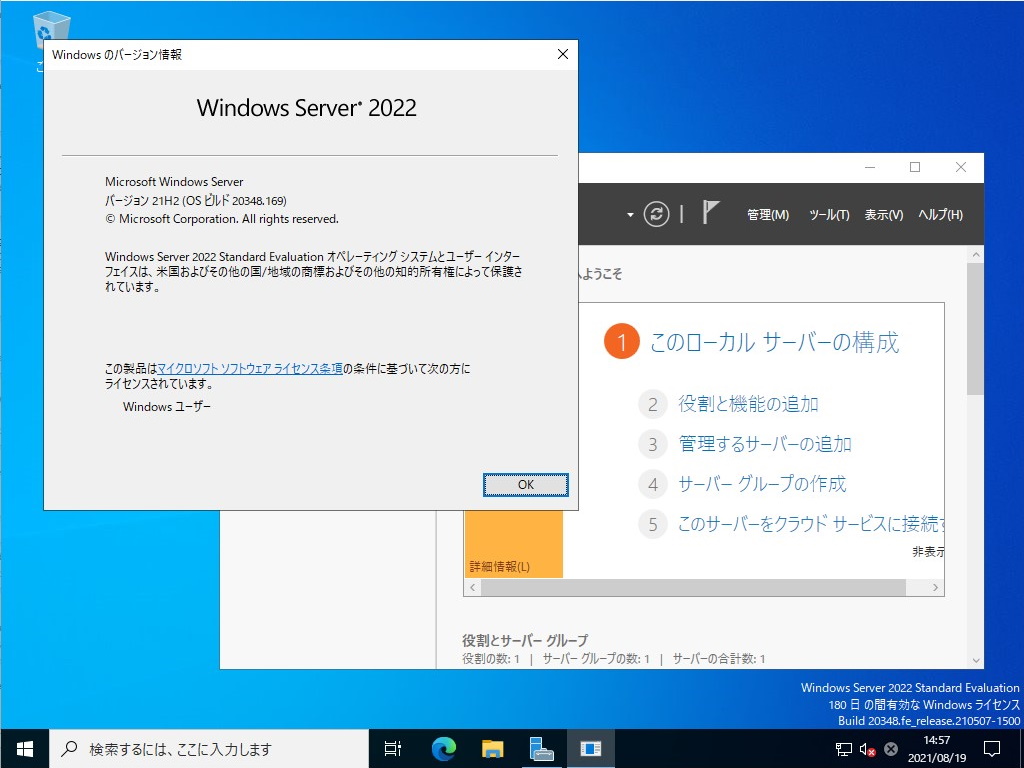Viewport: 1024px width, 768px height.
Task: Open the Recycle Bin on the desktop
Action: 50,30
